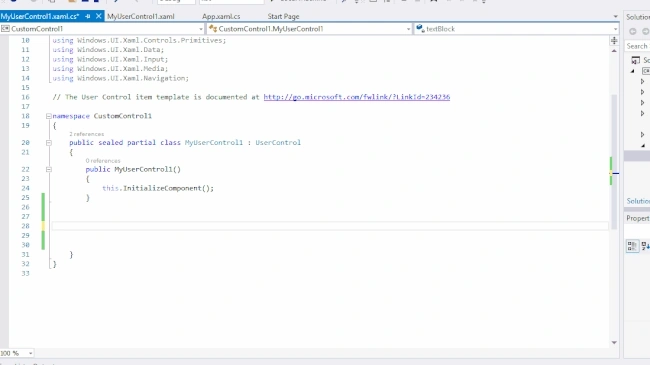Viewport: 650px width, 365px height.
Task: Click the Categorized view icon in Properties
Action: (x=632, y=246)
